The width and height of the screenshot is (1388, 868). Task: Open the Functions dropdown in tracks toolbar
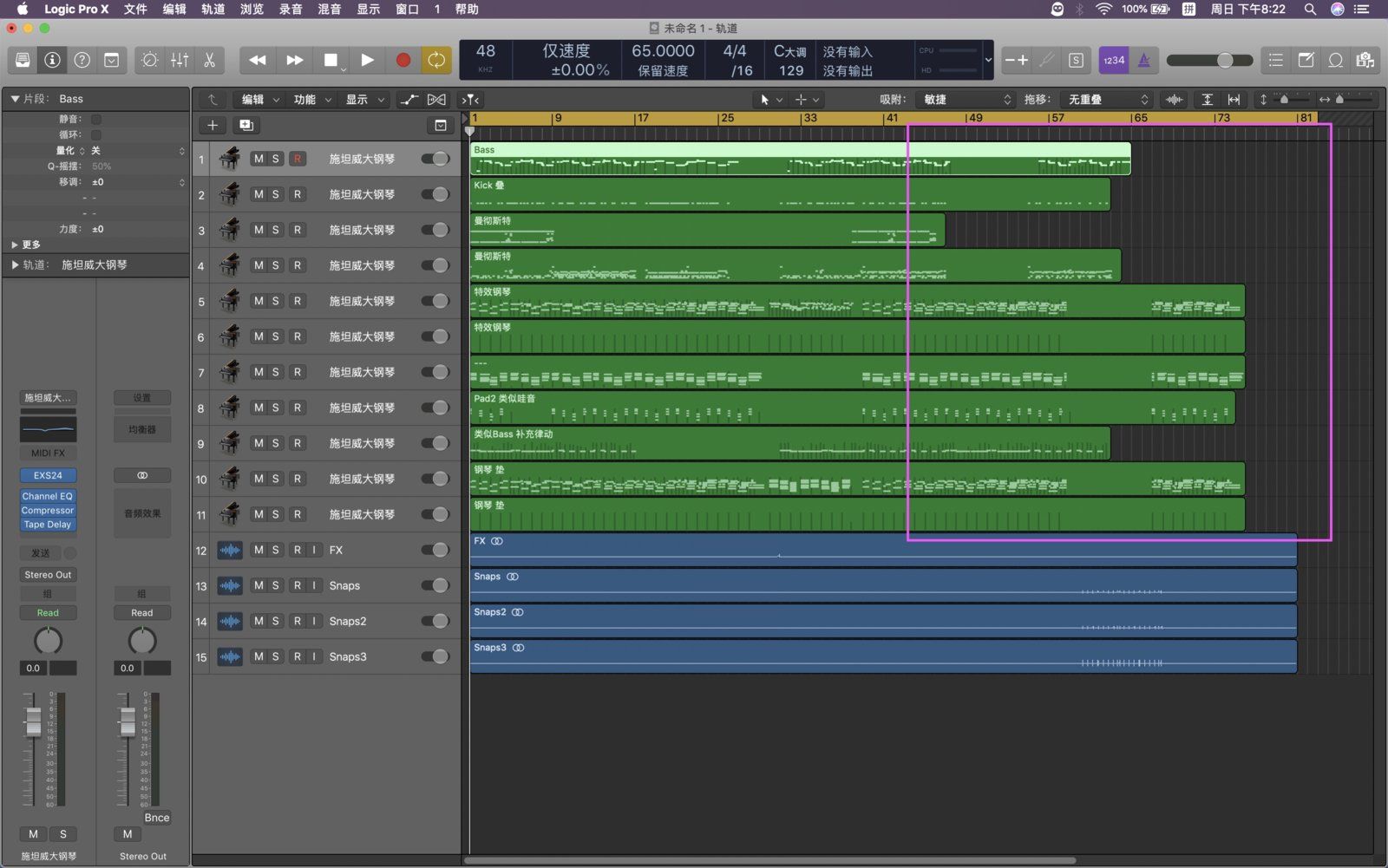tap(312, 100)
